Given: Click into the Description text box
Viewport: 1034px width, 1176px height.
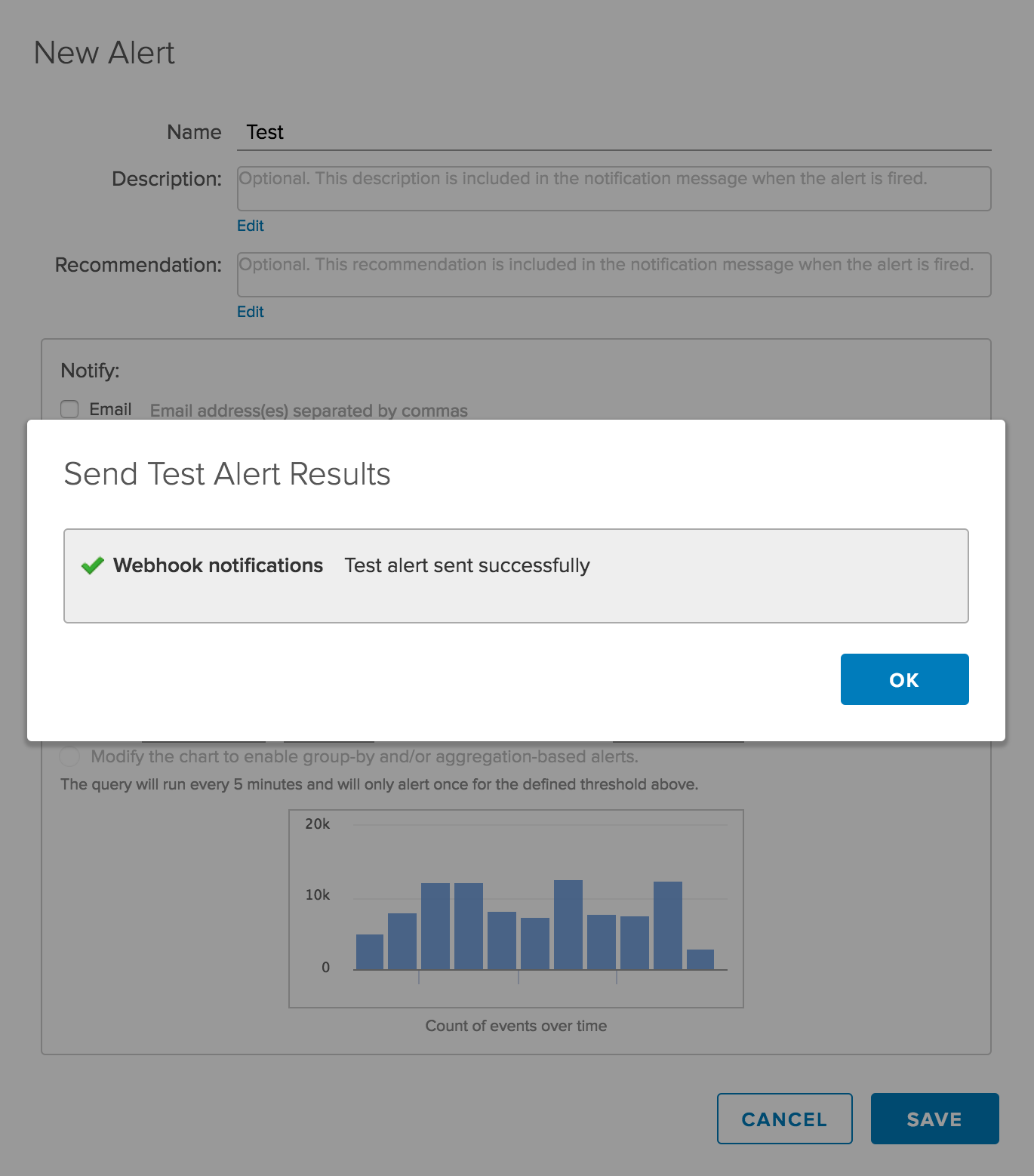Looking at the screenshot, I should [x=613, y=189].
